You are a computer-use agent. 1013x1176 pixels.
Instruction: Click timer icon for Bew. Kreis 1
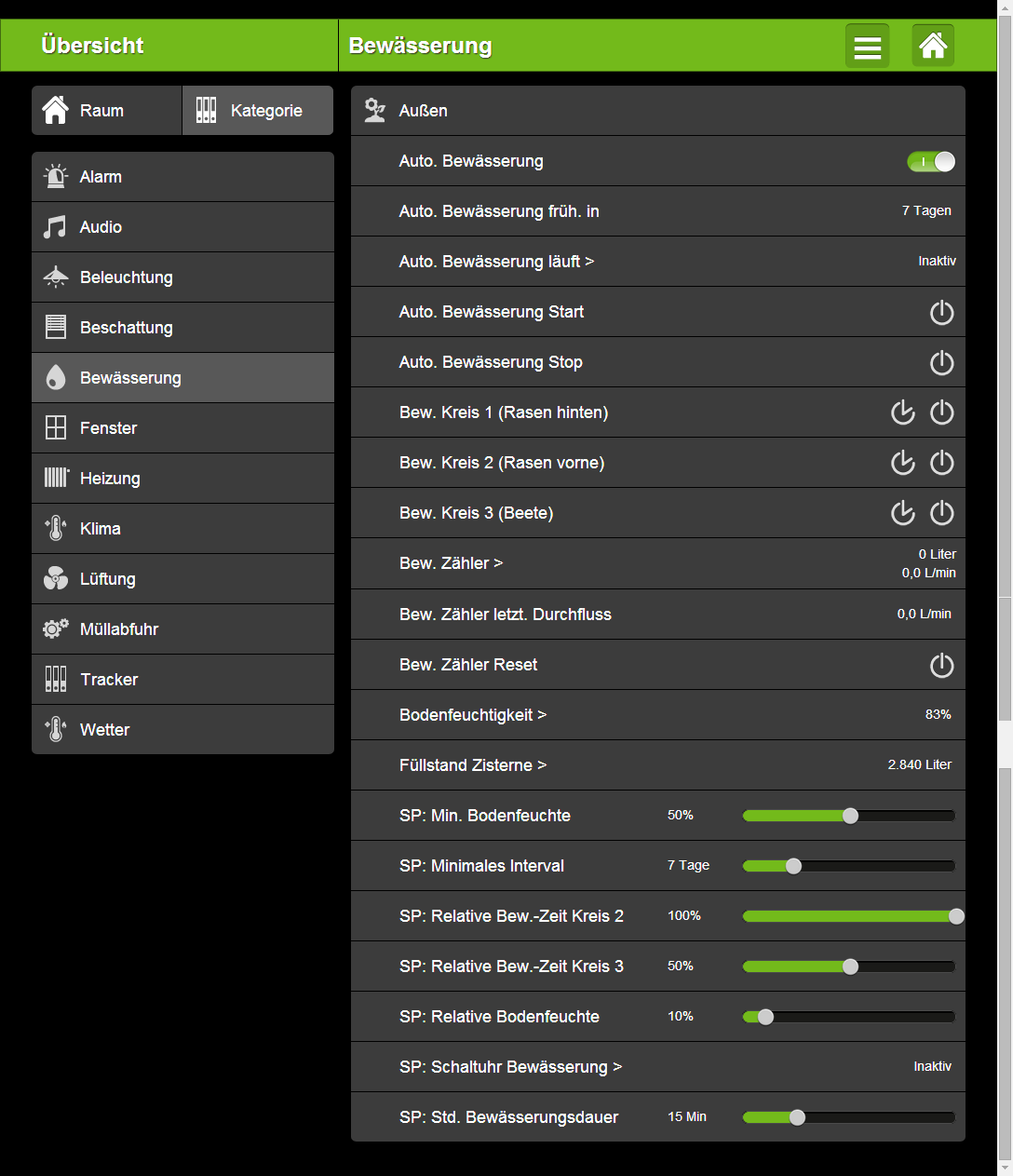click(x=902, y=412)
